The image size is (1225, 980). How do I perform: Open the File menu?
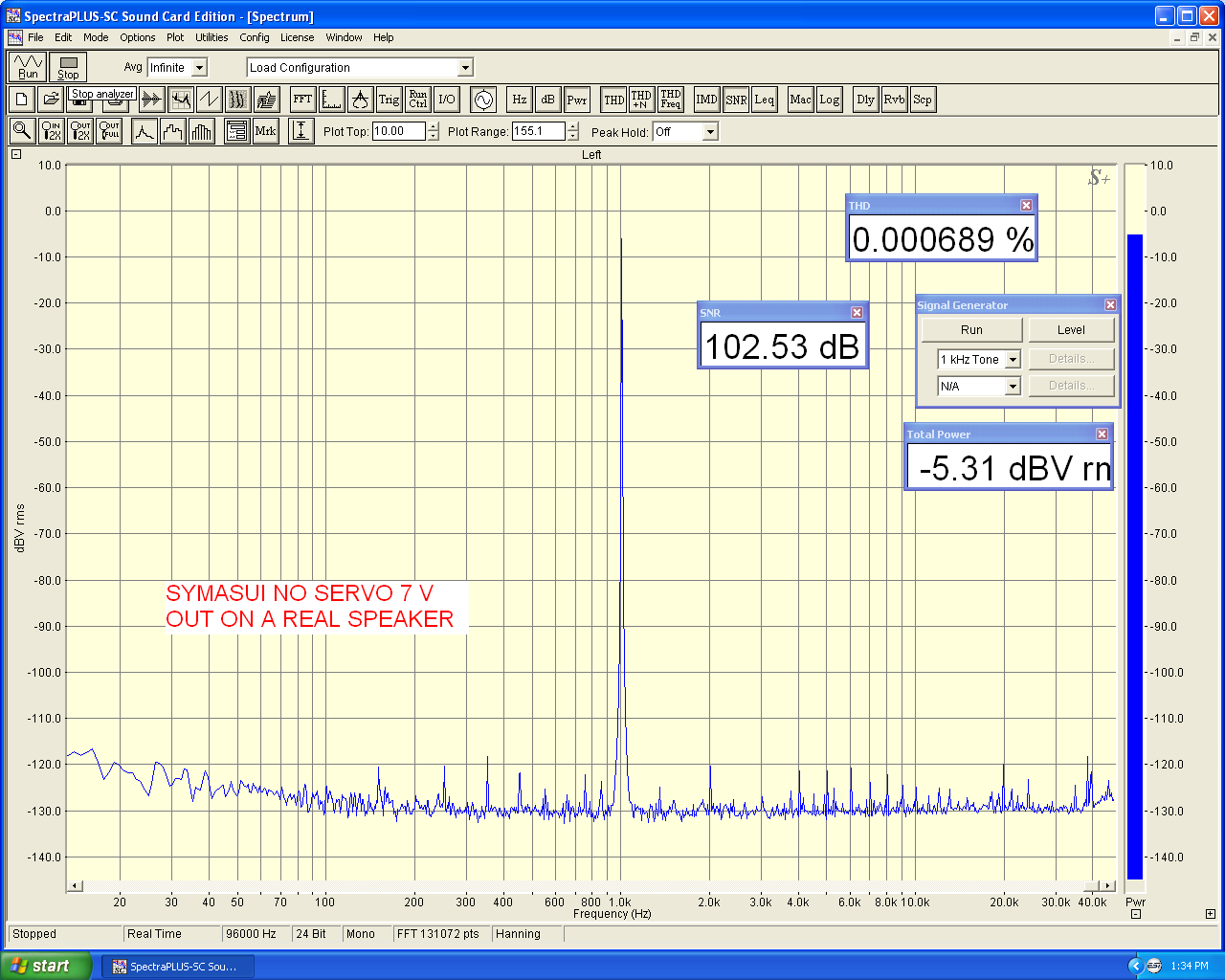(x=35, y=37)
